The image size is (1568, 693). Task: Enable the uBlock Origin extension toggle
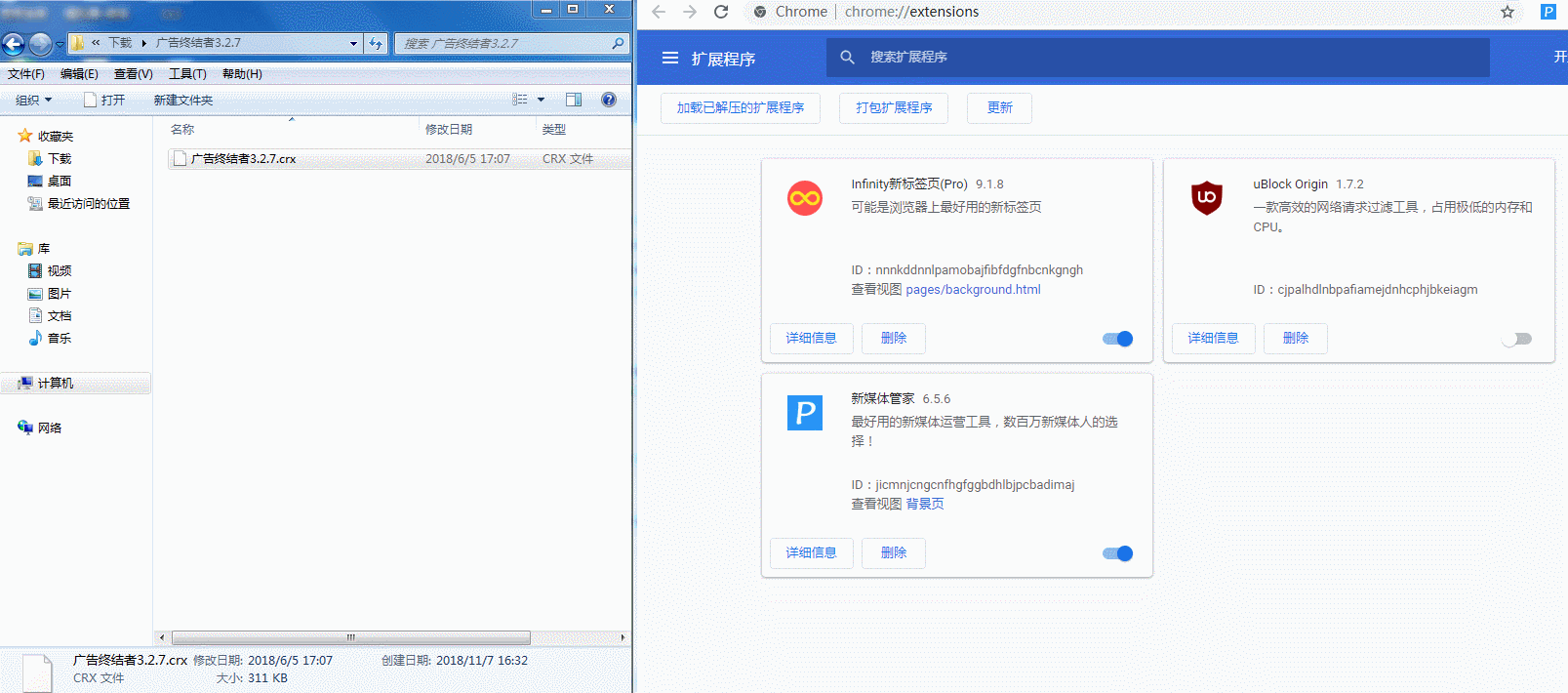1517,339
